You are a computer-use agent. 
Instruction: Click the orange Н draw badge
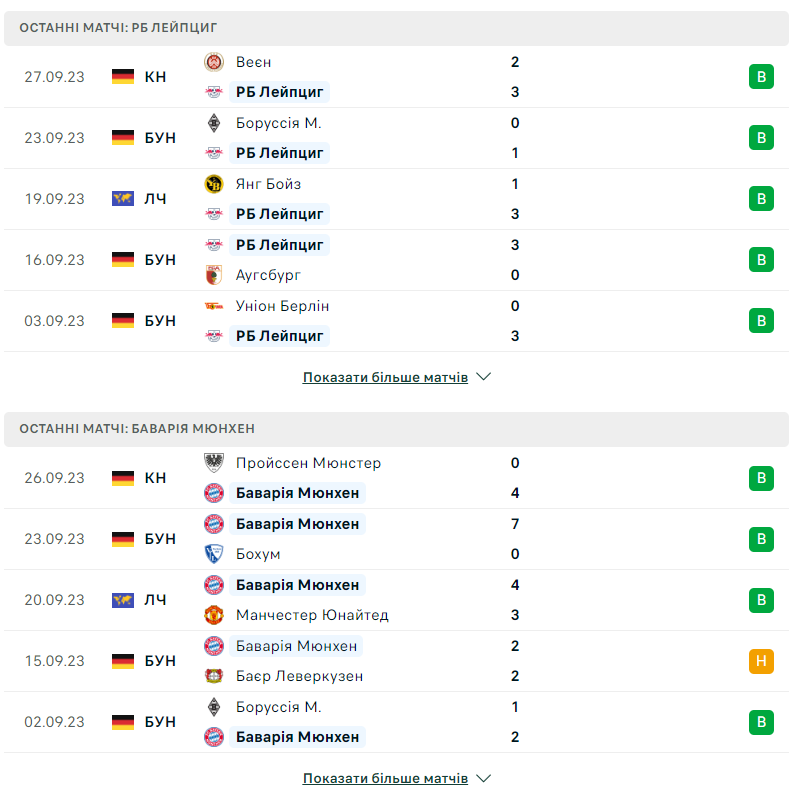(x=761, y=661)
